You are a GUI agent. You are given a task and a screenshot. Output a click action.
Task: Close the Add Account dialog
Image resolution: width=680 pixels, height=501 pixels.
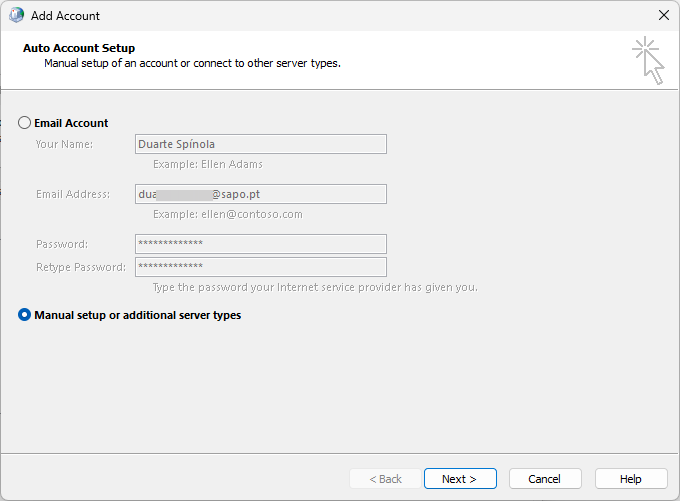click(x=663, y=16)
